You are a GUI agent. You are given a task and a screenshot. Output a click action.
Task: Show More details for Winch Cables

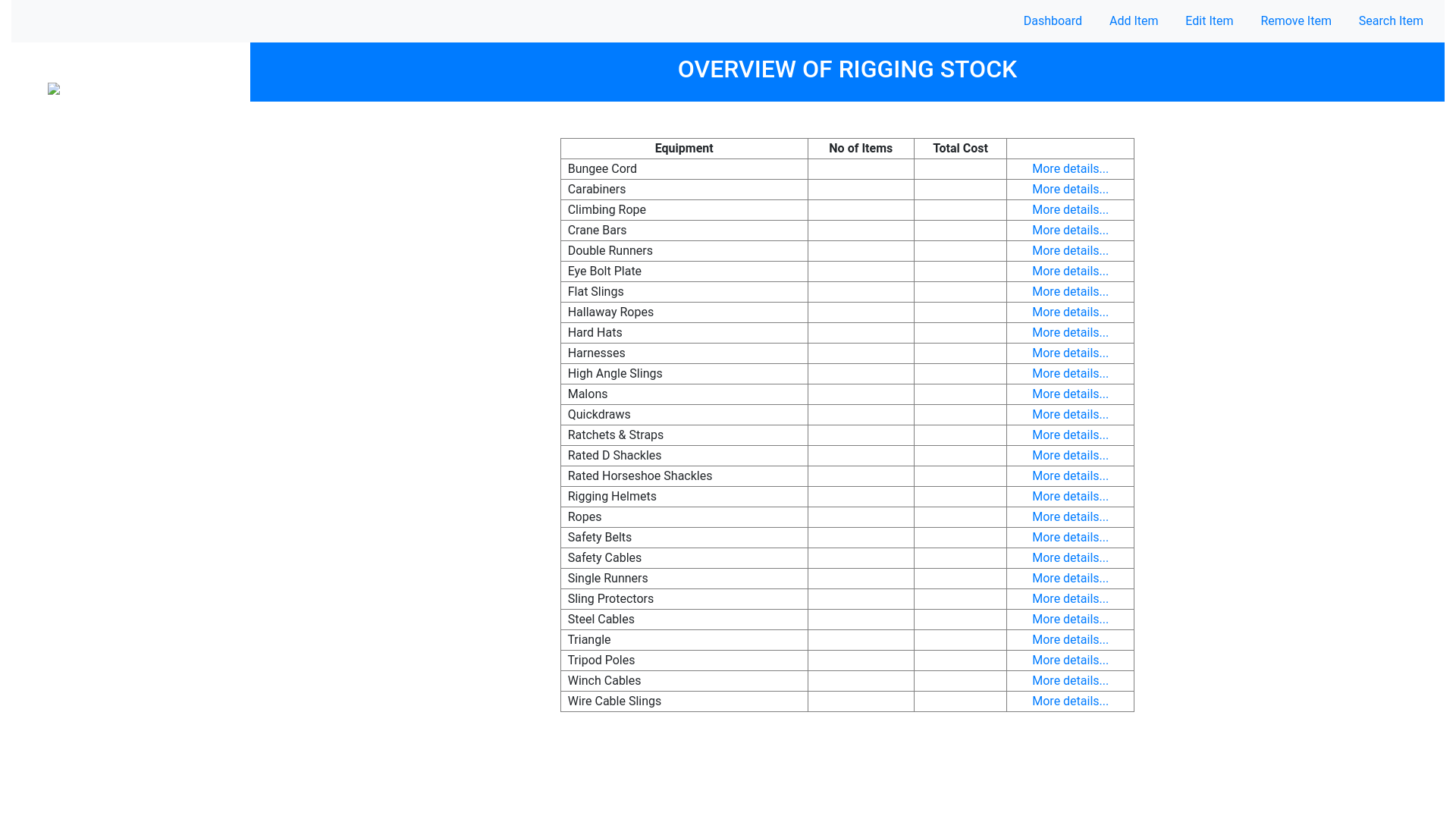pos(1070,681)
